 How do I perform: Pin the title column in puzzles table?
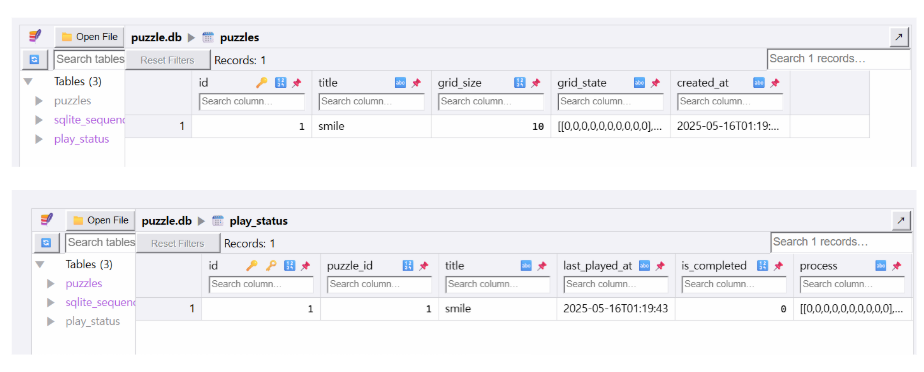point(416,83)
